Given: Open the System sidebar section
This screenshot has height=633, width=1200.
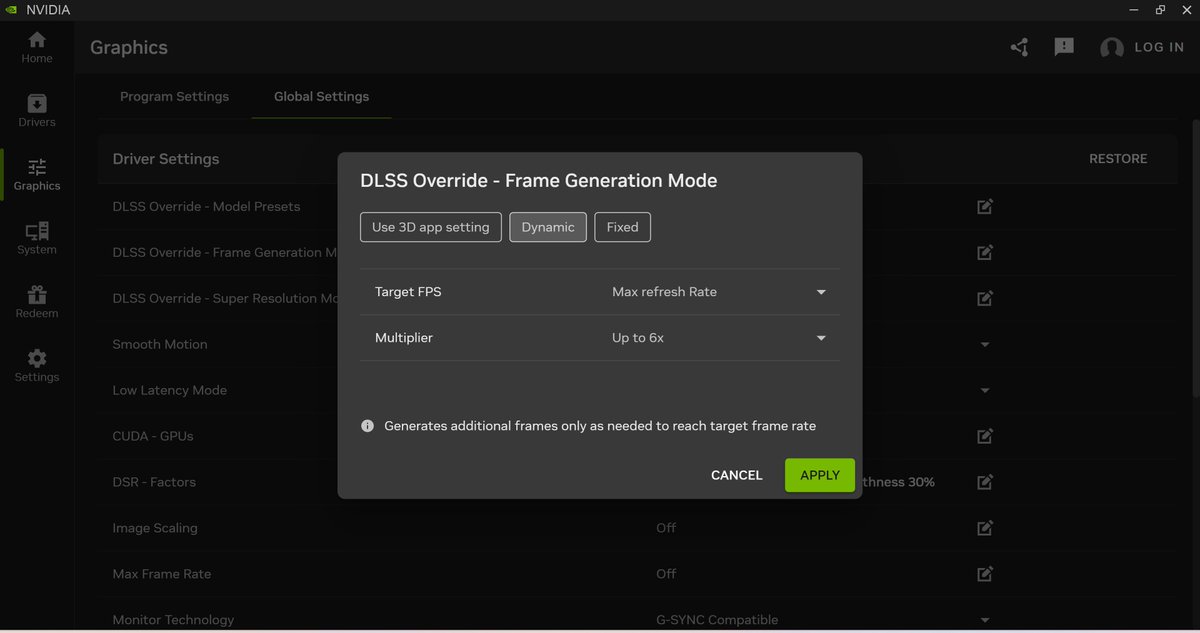Looking at the screenshot, I should [37, 239].
